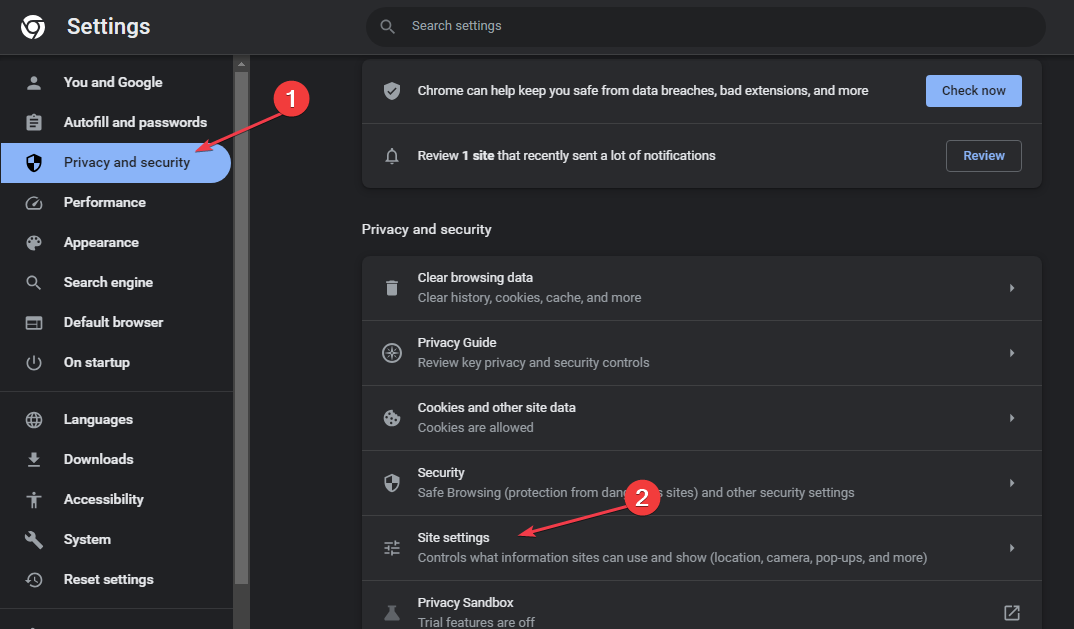The width and height of the screenshot is (1074, 629).
Task: Go to On startup settings
Action: click(116, 362)
